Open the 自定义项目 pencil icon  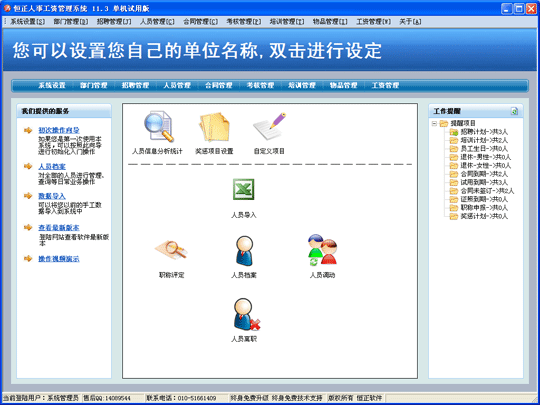click(x=269, y=126)
